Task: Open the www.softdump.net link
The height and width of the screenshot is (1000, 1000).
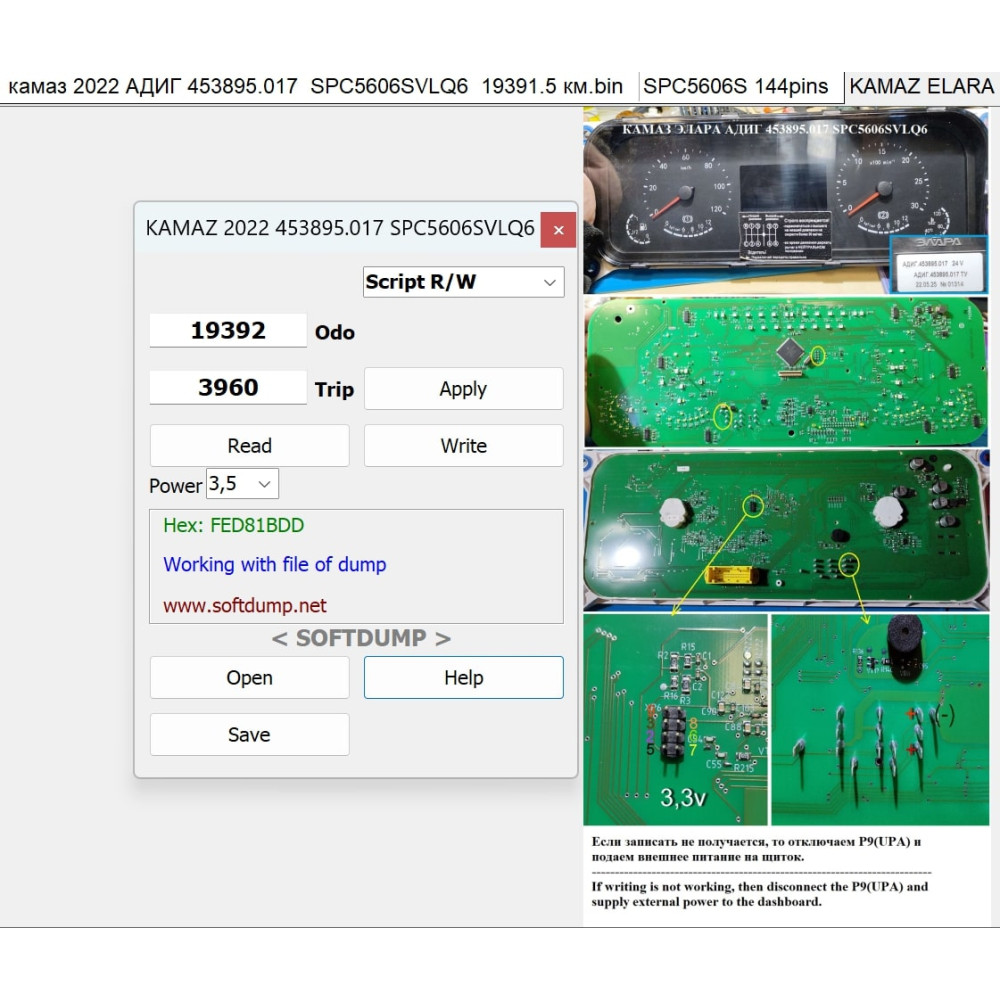Action: click(245, 605)
